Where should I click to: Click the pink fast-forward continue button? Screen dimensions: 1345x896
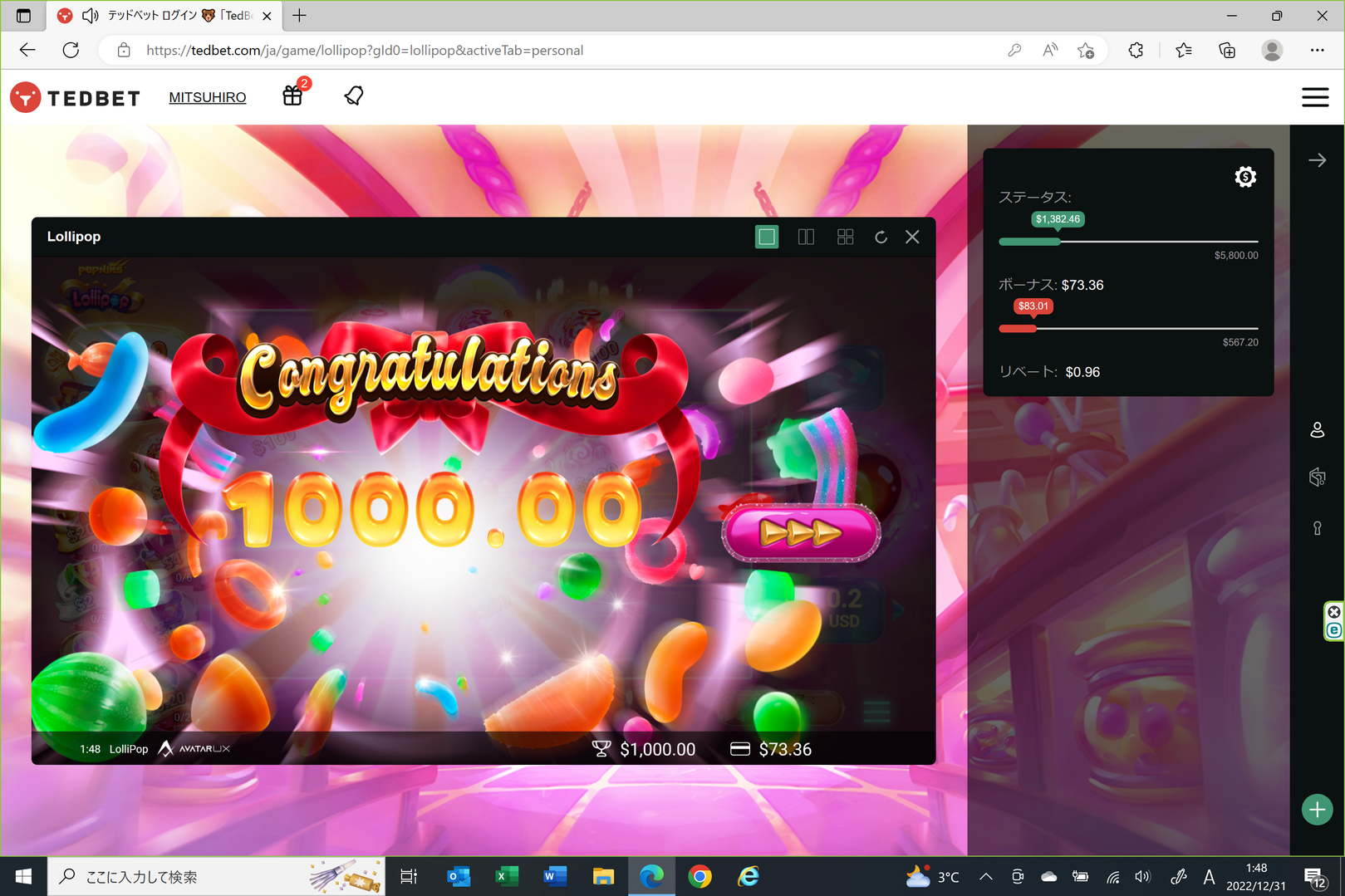[x=801, y=532]
